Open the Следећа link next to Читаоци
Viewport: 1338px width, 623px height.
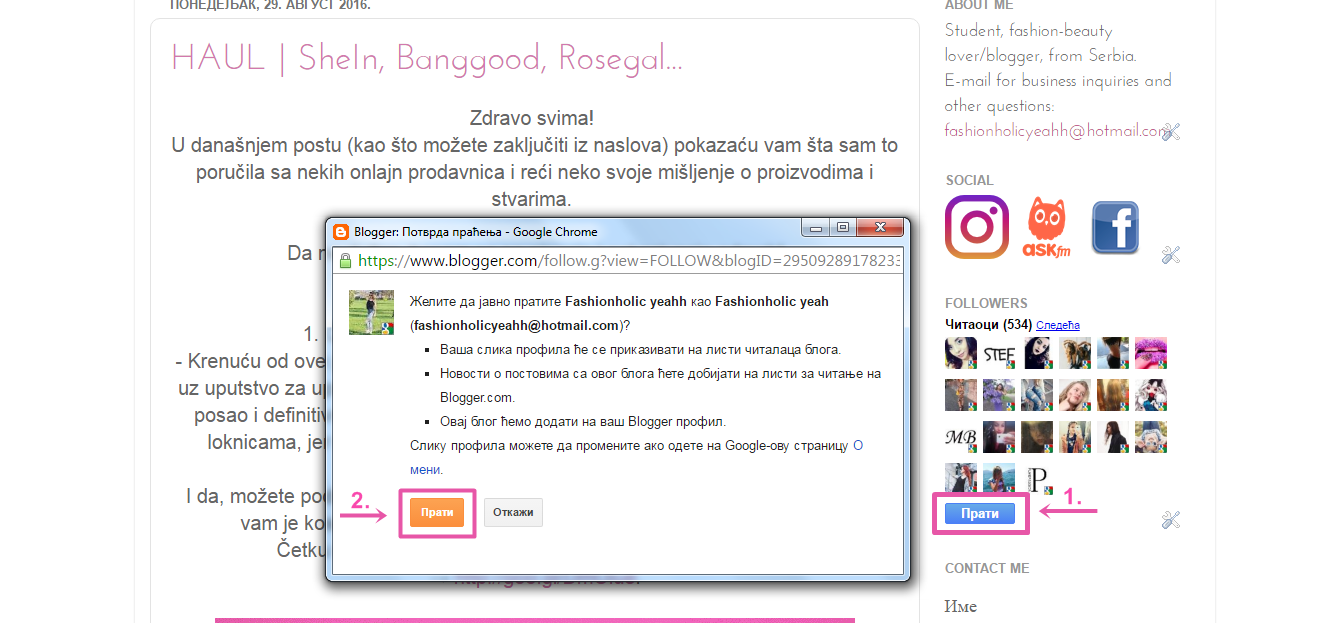pyautogui.click(x=1058, y=325)
